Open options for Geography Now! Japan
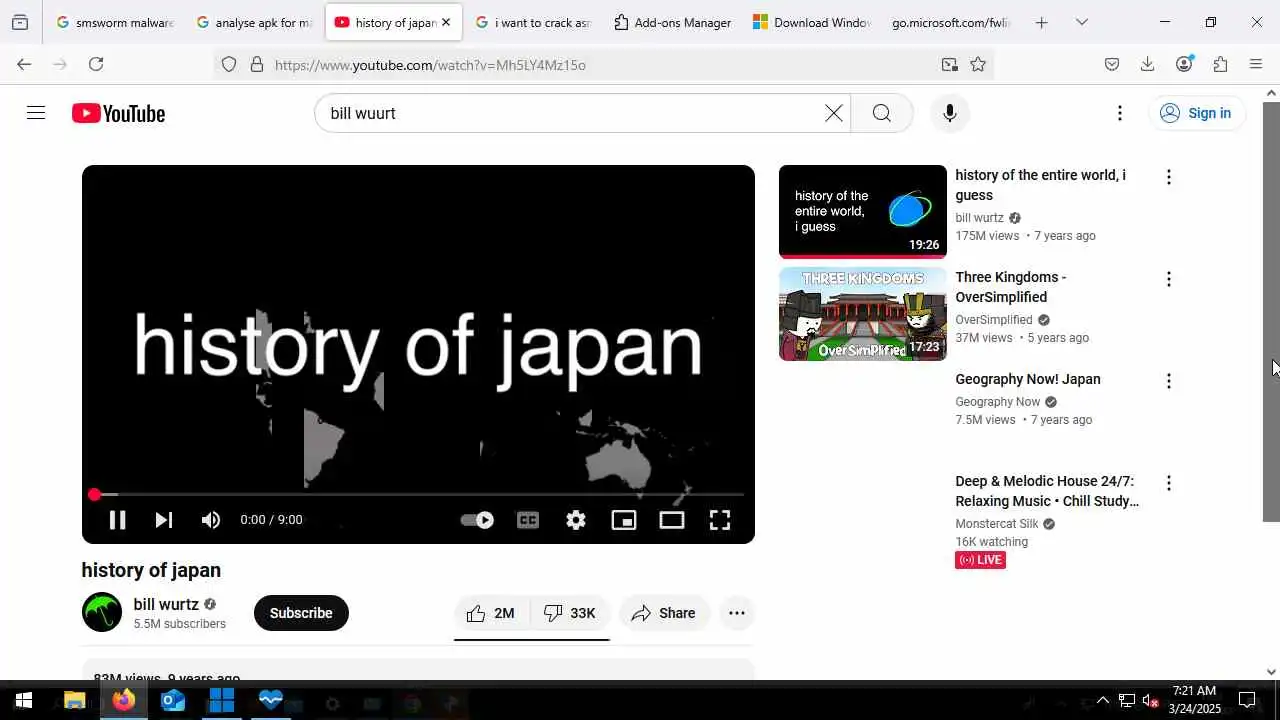Viewport: 1280px width, 720px height. pos(1168,381)
